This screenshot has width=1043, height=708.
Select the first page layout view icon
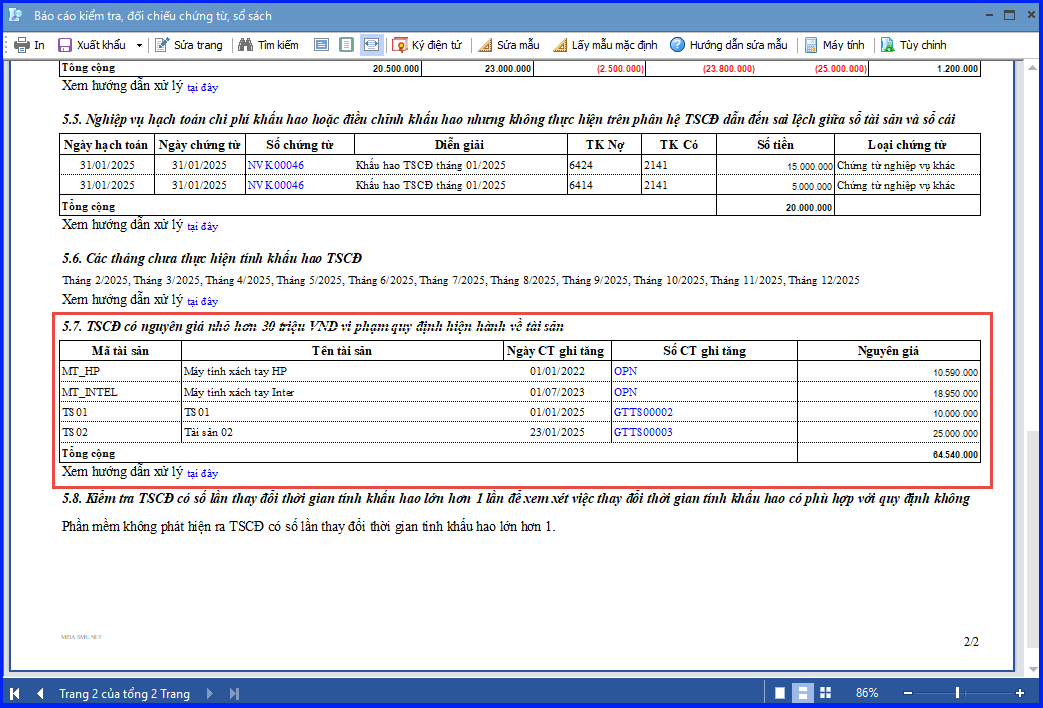pyautogui.click(x=321, y=45)
